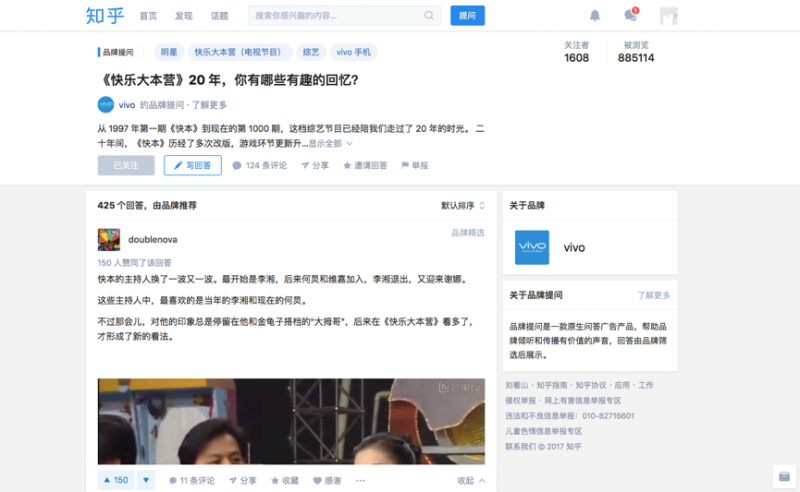Open private messages chat icon
This screenshot has height=492, width=800.
point(631,15)
